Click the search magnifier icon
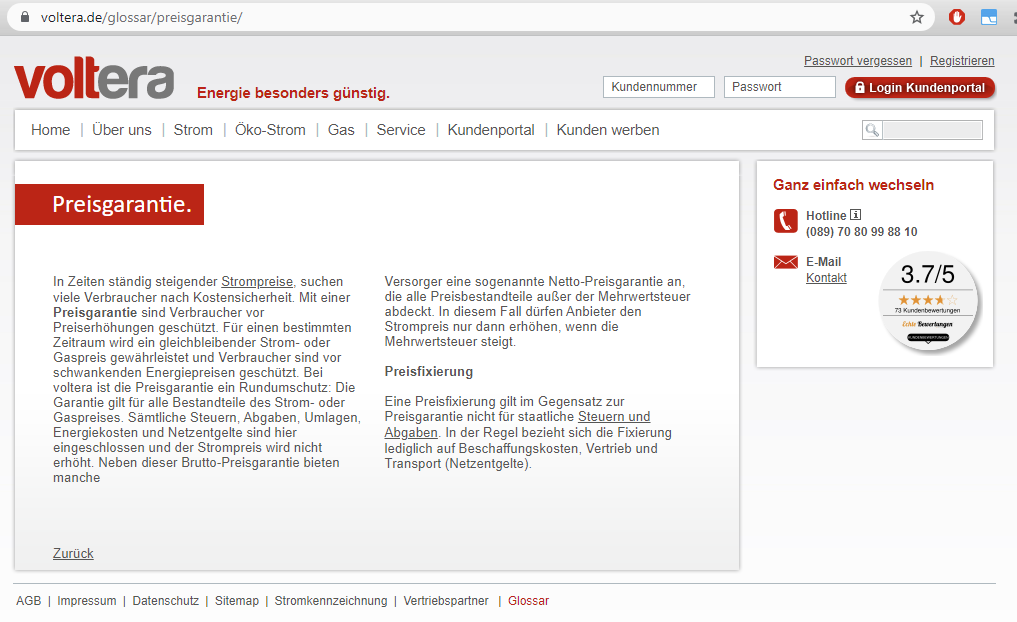The height and width of the screenshot is (622, 1017). (x=872, y=130)
